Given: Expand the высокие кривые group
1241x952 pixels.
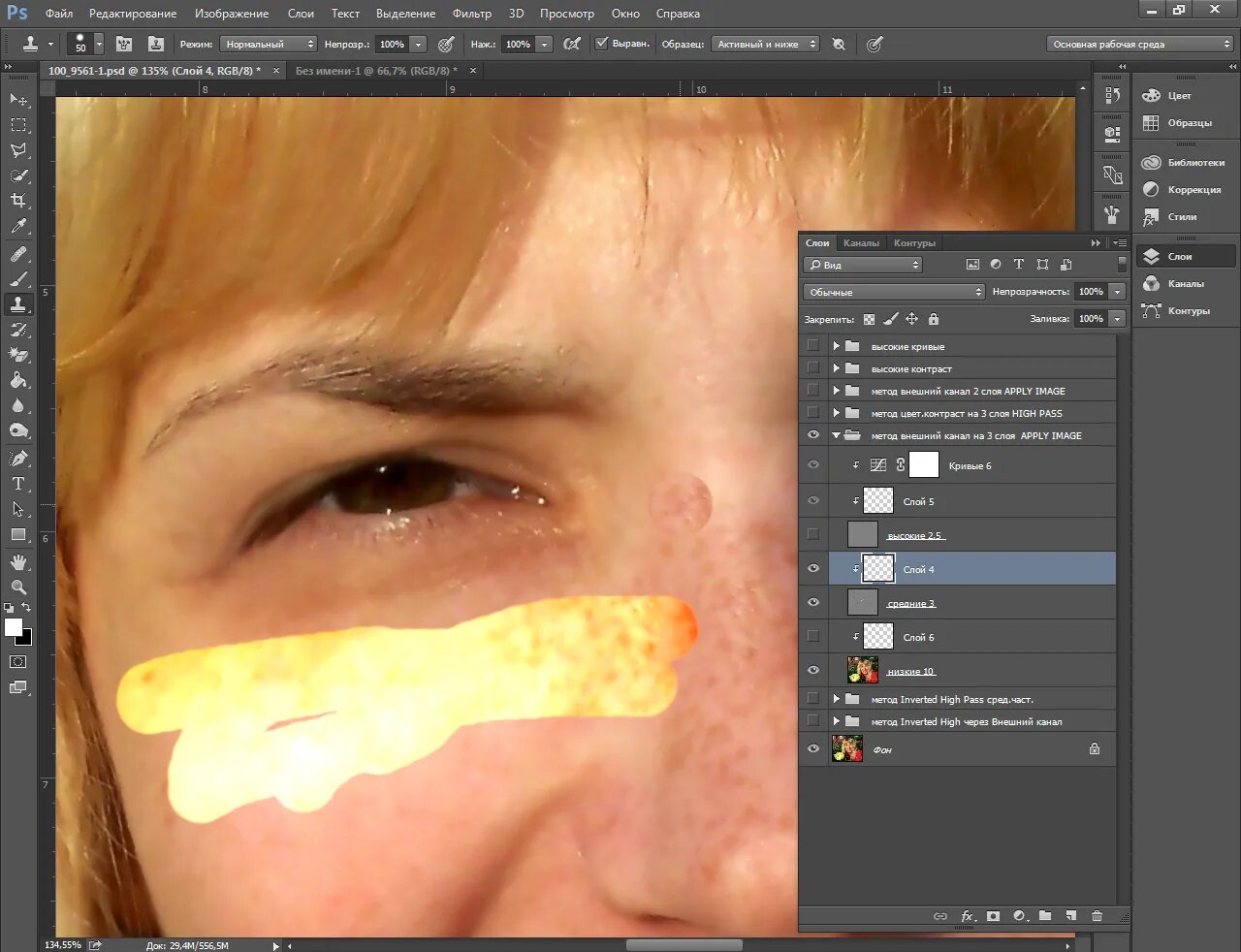Looking at the screenshot, I should (836, 346).
